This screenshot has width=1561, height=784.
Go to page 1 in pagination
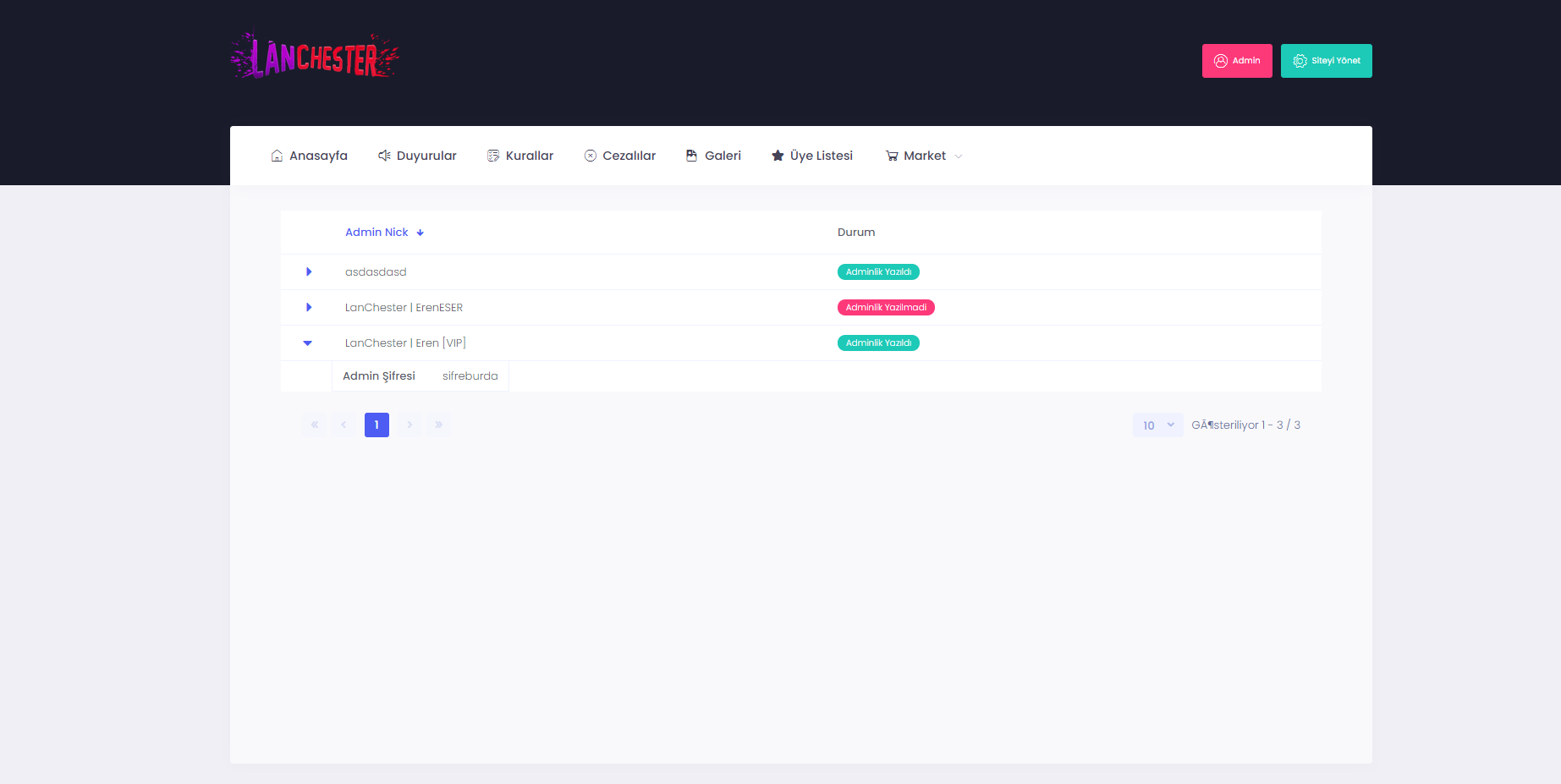pyautogui.click(x=377, y=425)
